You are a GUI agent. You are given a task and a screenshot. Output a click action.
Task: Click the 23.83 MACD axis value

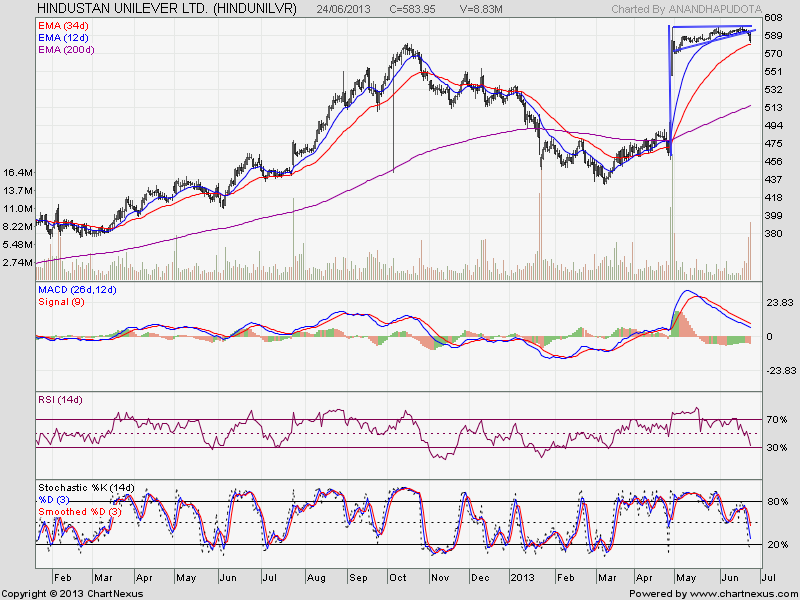(x=780, y=303)
